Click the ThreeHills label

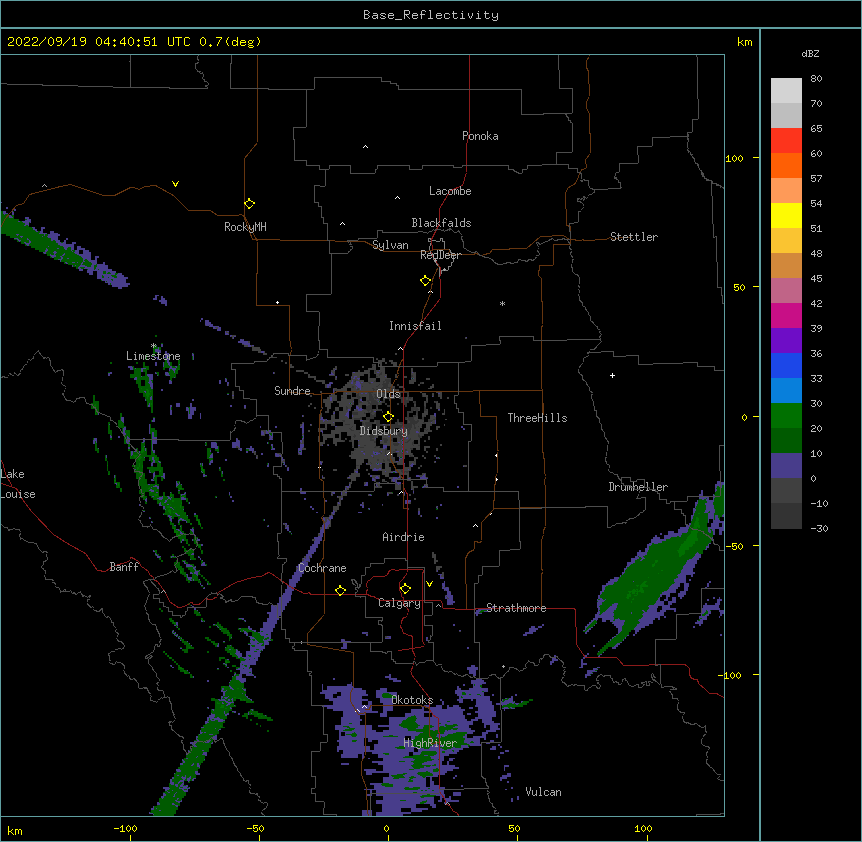(x=537, y=418)
